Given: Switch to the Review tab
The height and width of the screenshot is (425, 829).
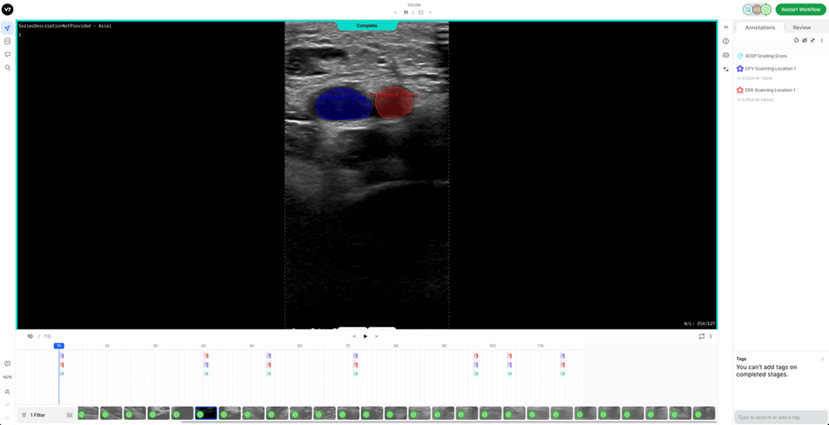Looking at the screenshot, I should (802, 27).
